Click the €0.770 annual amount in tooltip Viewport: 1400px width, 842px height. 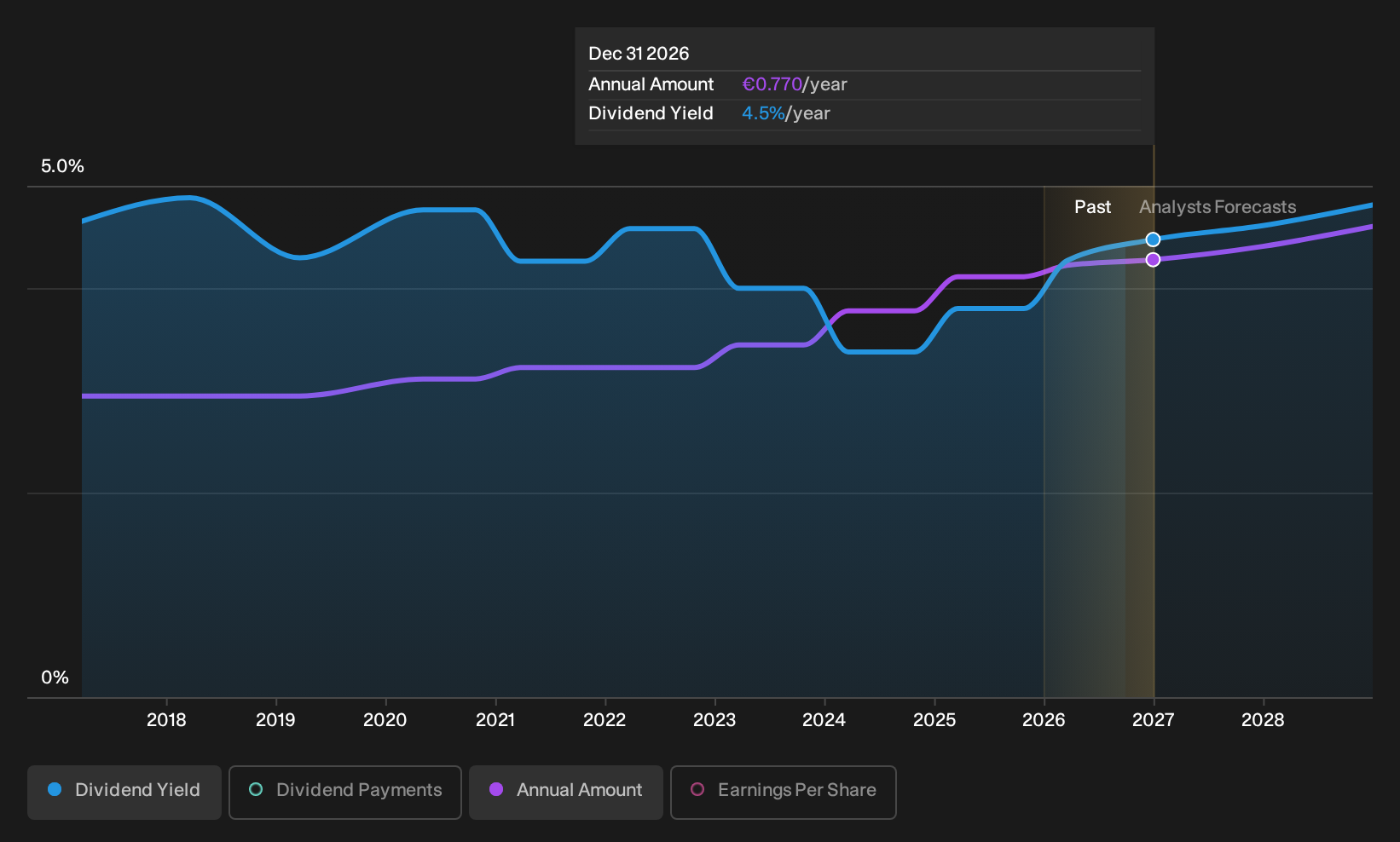(772, 84)
